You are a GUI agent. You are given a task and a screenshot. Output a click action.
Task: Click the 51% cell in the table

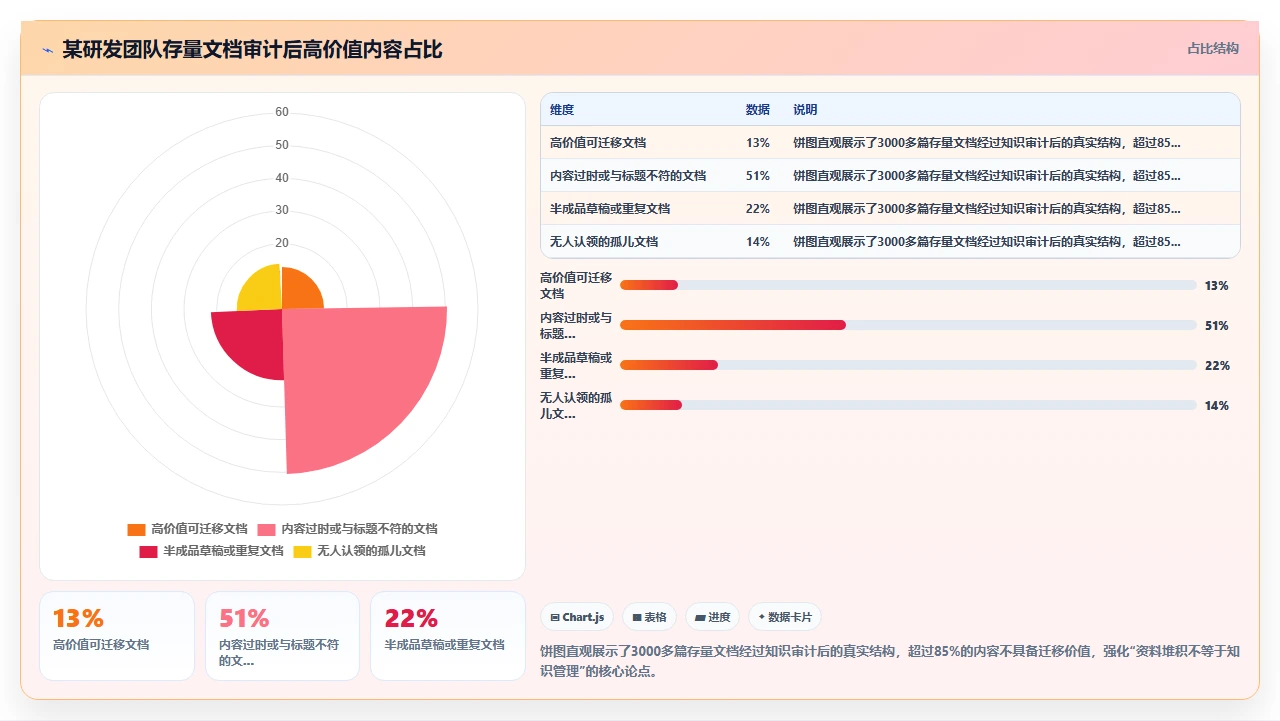coord(758,176)
